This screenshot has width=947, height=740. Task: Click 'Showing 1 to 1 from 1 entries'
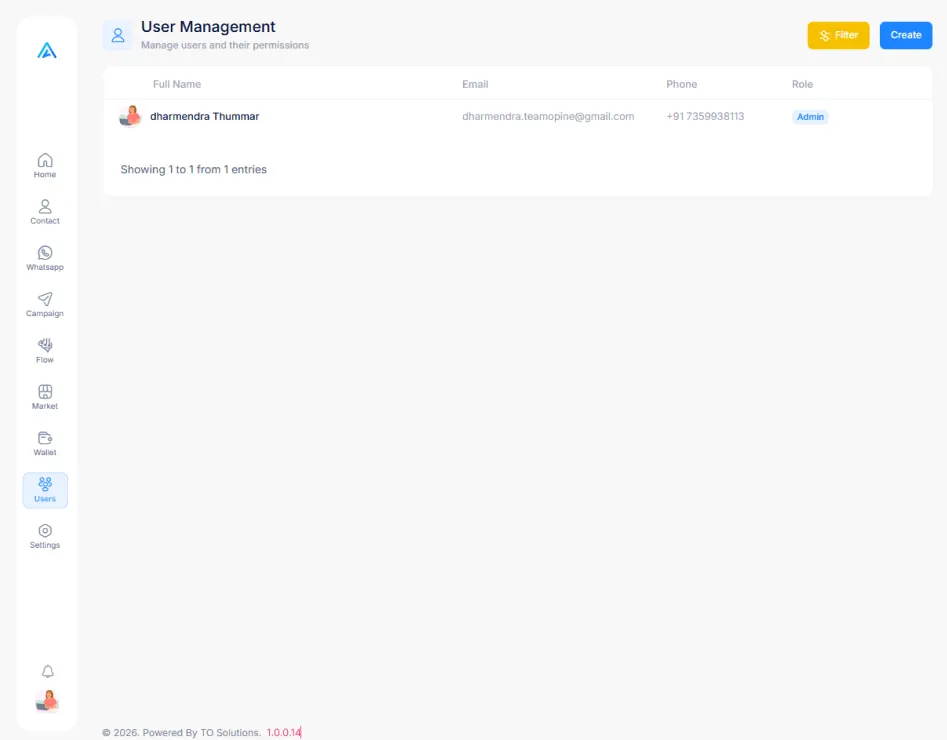(193, 170)
